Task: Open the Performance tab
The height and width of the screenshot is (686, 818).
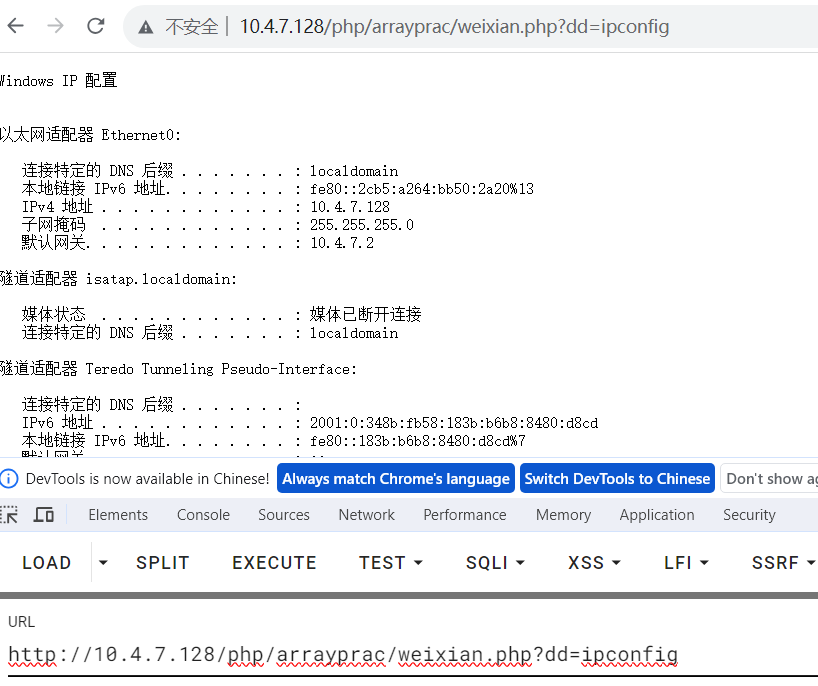Action: (465, 515)
